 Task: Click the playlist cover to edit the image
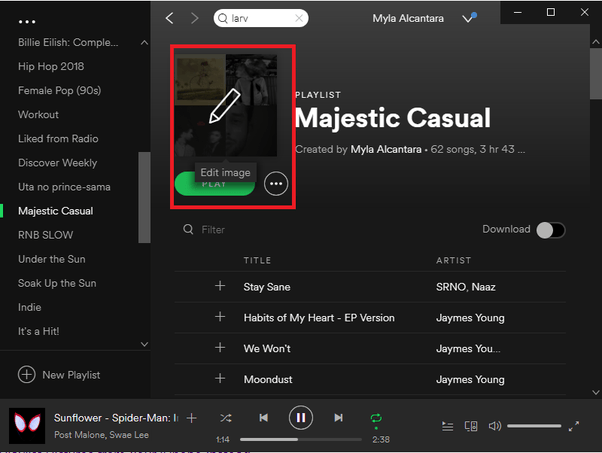(226, 105)
